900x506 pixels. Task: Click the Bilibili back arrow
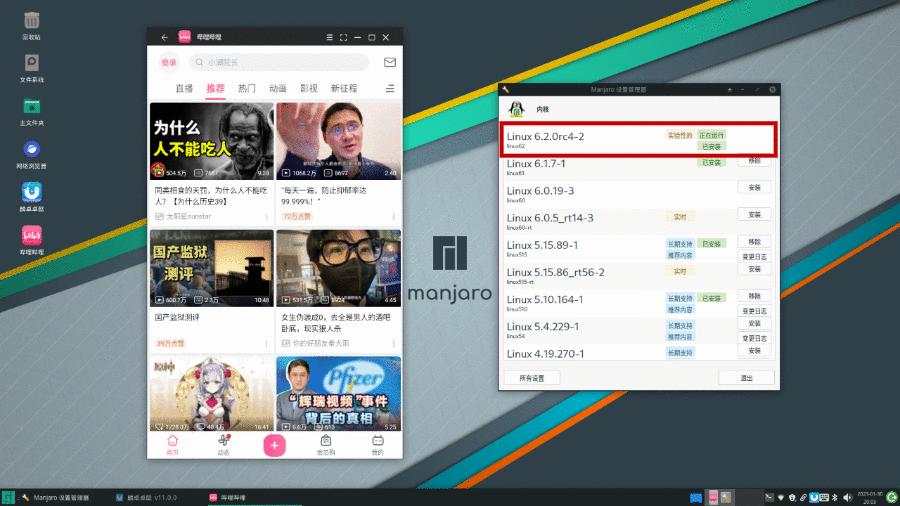tap(164, 38)
